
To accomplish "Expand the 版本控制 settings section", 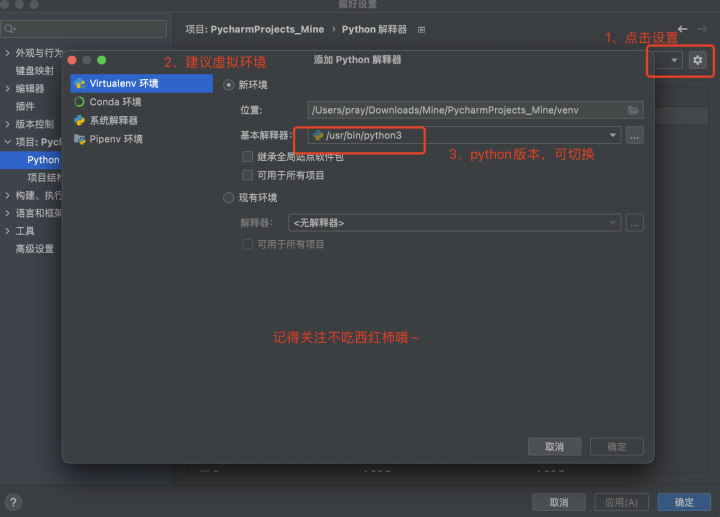I will (x=7, y=124).
